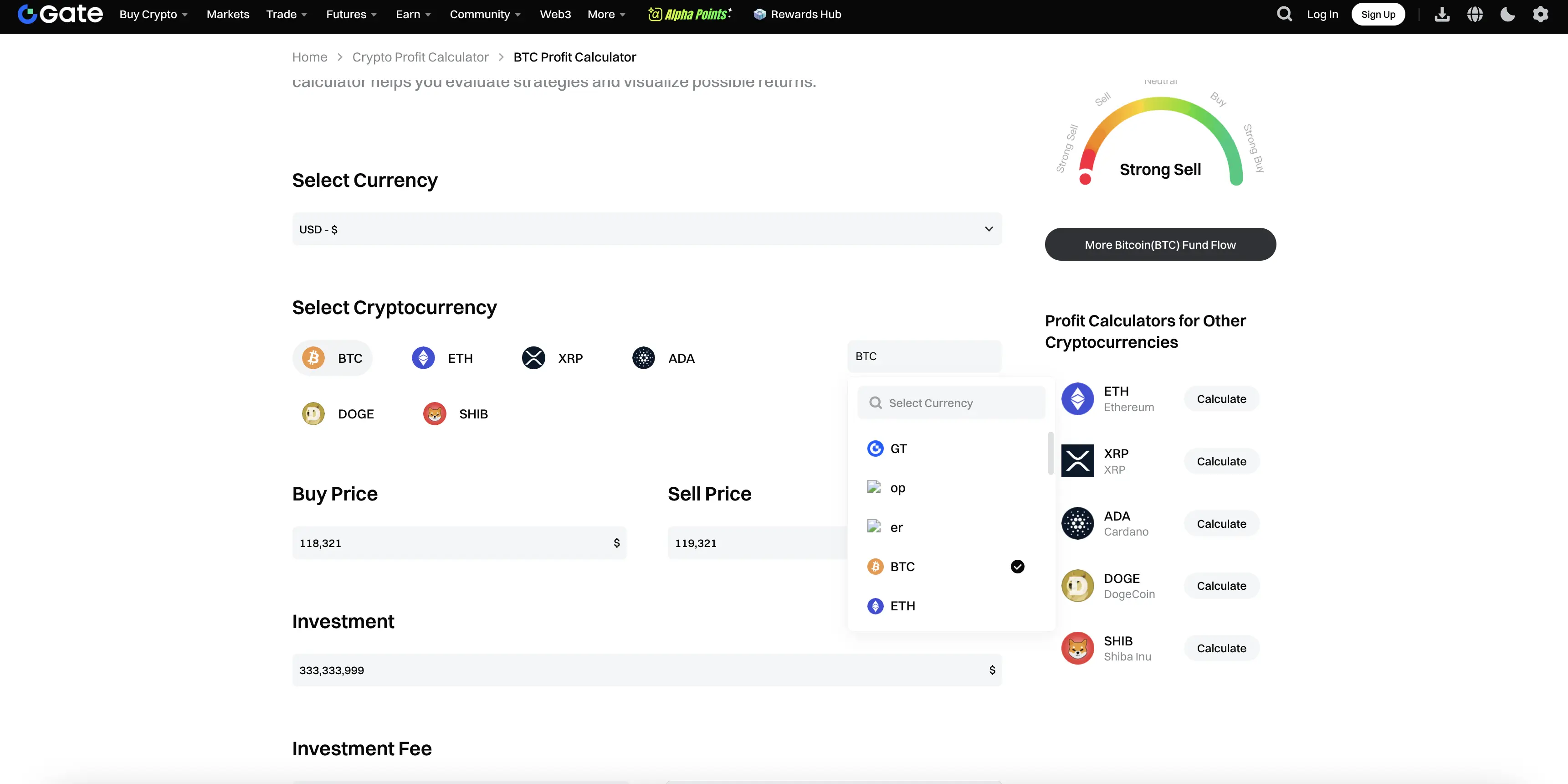Viewport: 1568px width, 784px height.
Task: Select the Bitcoin coin icon chip
Action: coord(313,357)
